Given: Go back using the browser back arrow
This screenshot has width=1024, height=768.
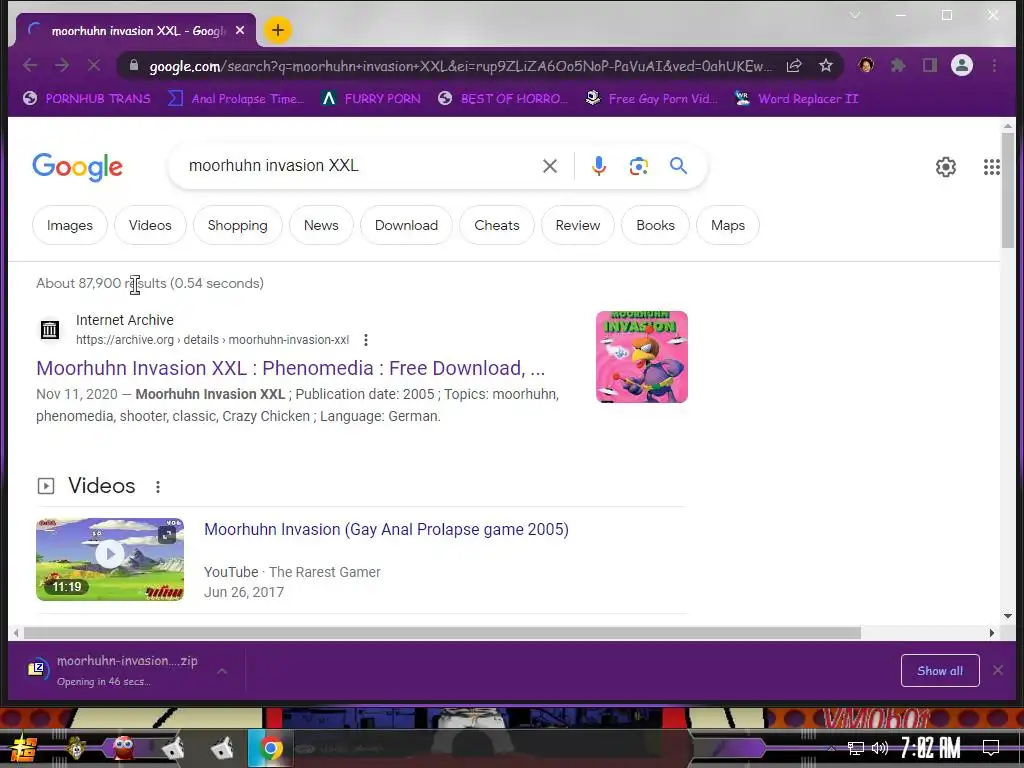Looking at the screenshot, I should 30,65.
